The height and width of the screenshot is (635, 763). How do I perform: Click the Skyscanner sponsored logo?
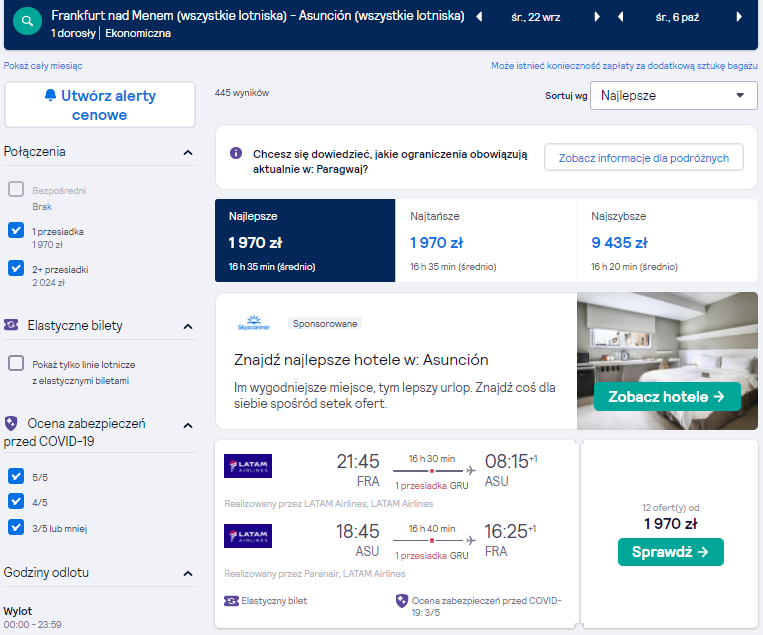tap(254, 323)
